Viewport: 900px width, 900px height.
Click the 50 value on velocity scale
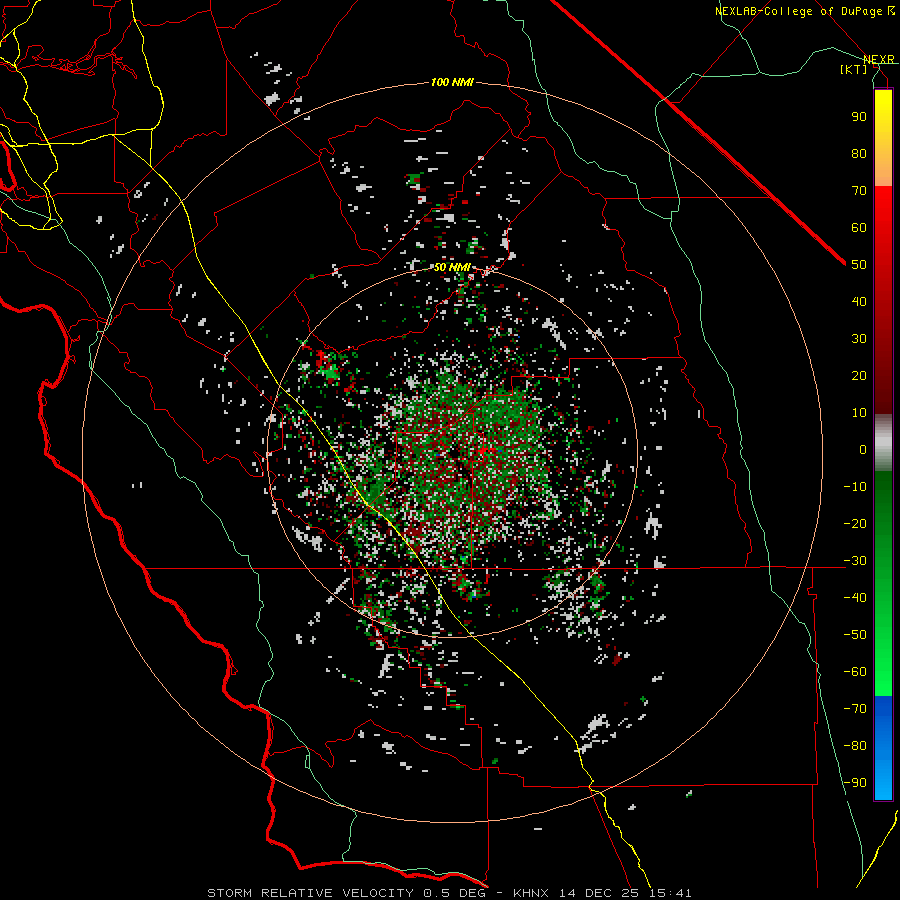click(x=859, y=265)
